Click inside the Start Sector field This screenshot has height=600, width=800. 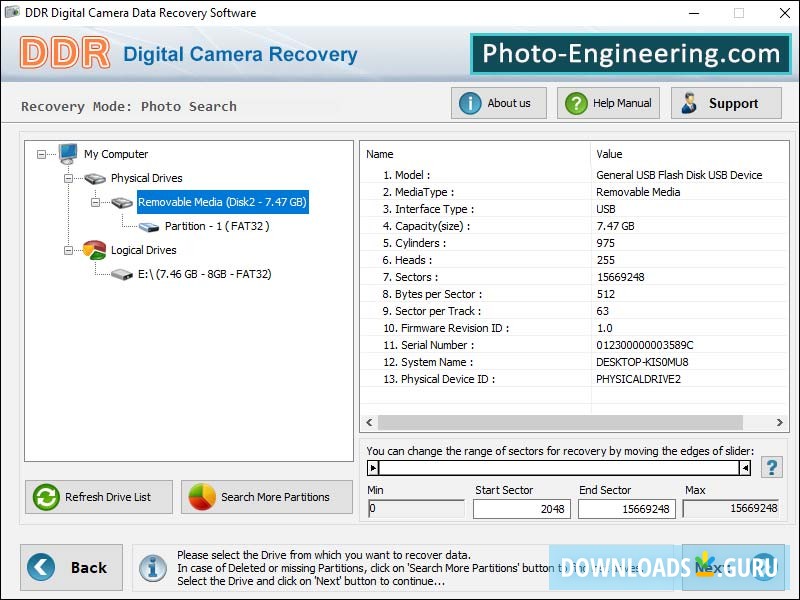click(x=520, y=509)
